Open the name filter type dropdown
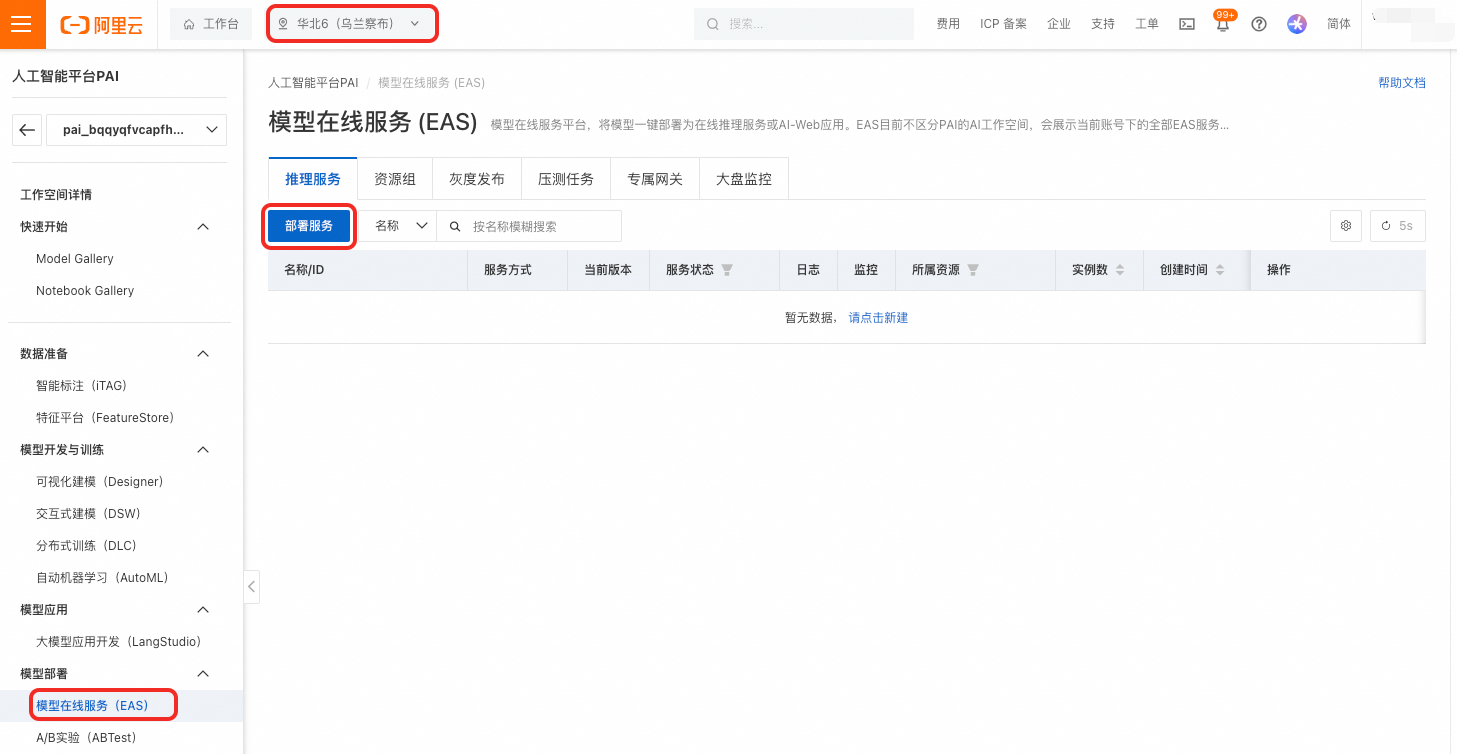This screenshot has height=754, width=1457. (x=402, y=226)
